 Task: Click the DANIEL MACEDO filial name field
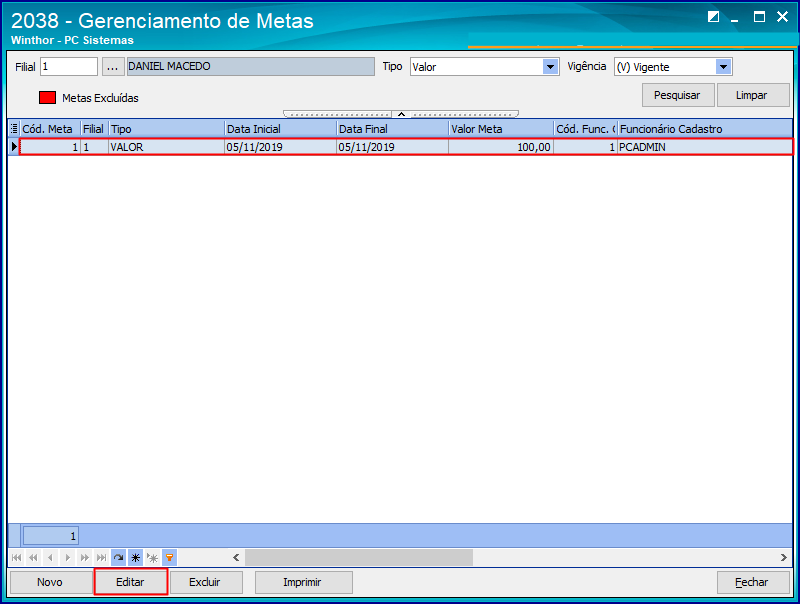pyautogui.click(x=251, y=67)
